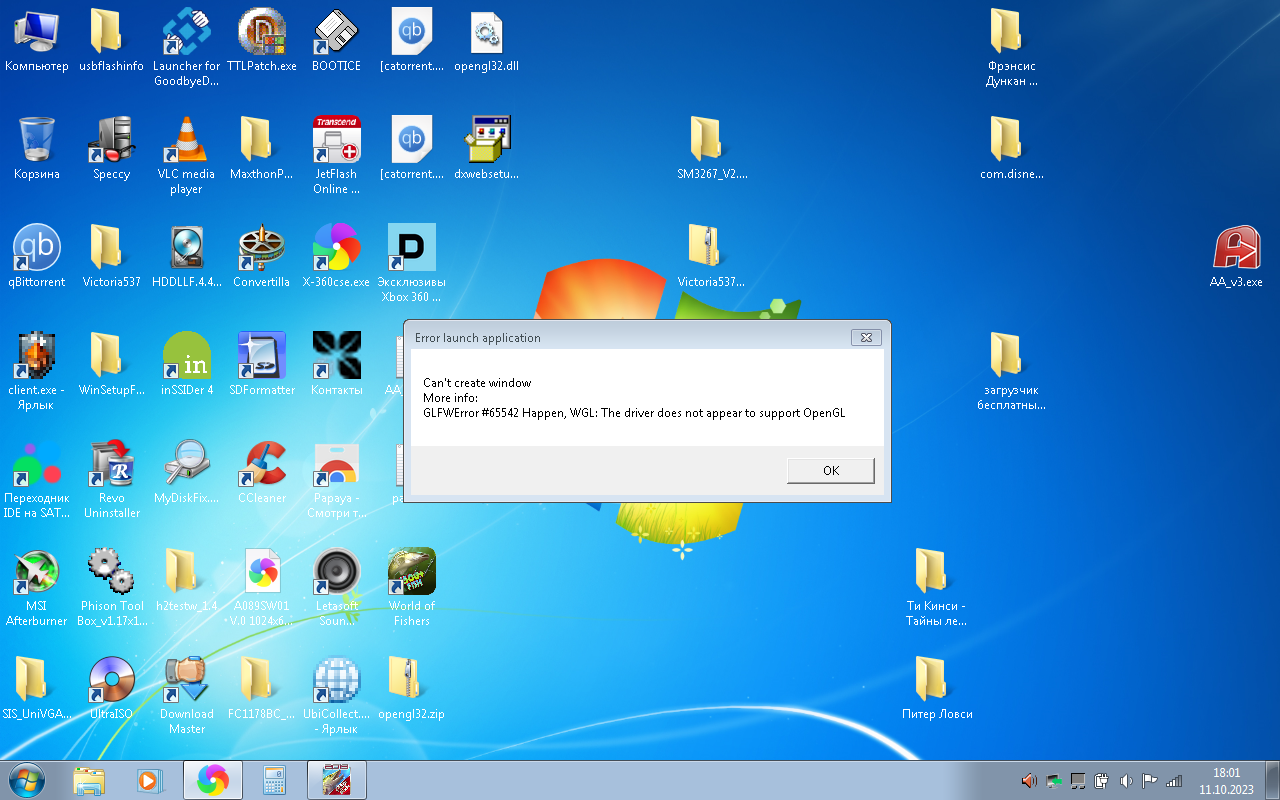Select the CCleaner shortcut icon
This screenshot has width=1280, height=800.
[x=262, y=473]
